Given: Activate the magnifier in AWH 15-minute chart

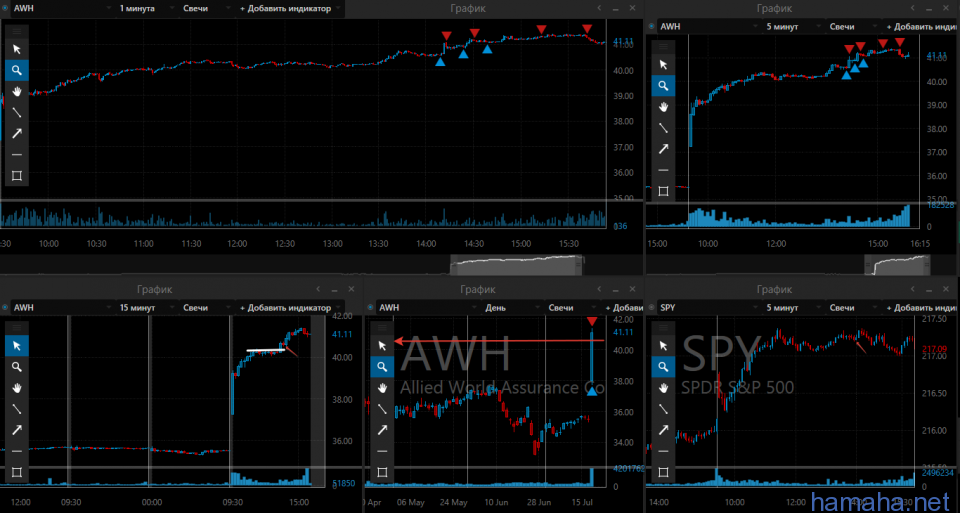Looking at the screenshot, I should 17,367.
